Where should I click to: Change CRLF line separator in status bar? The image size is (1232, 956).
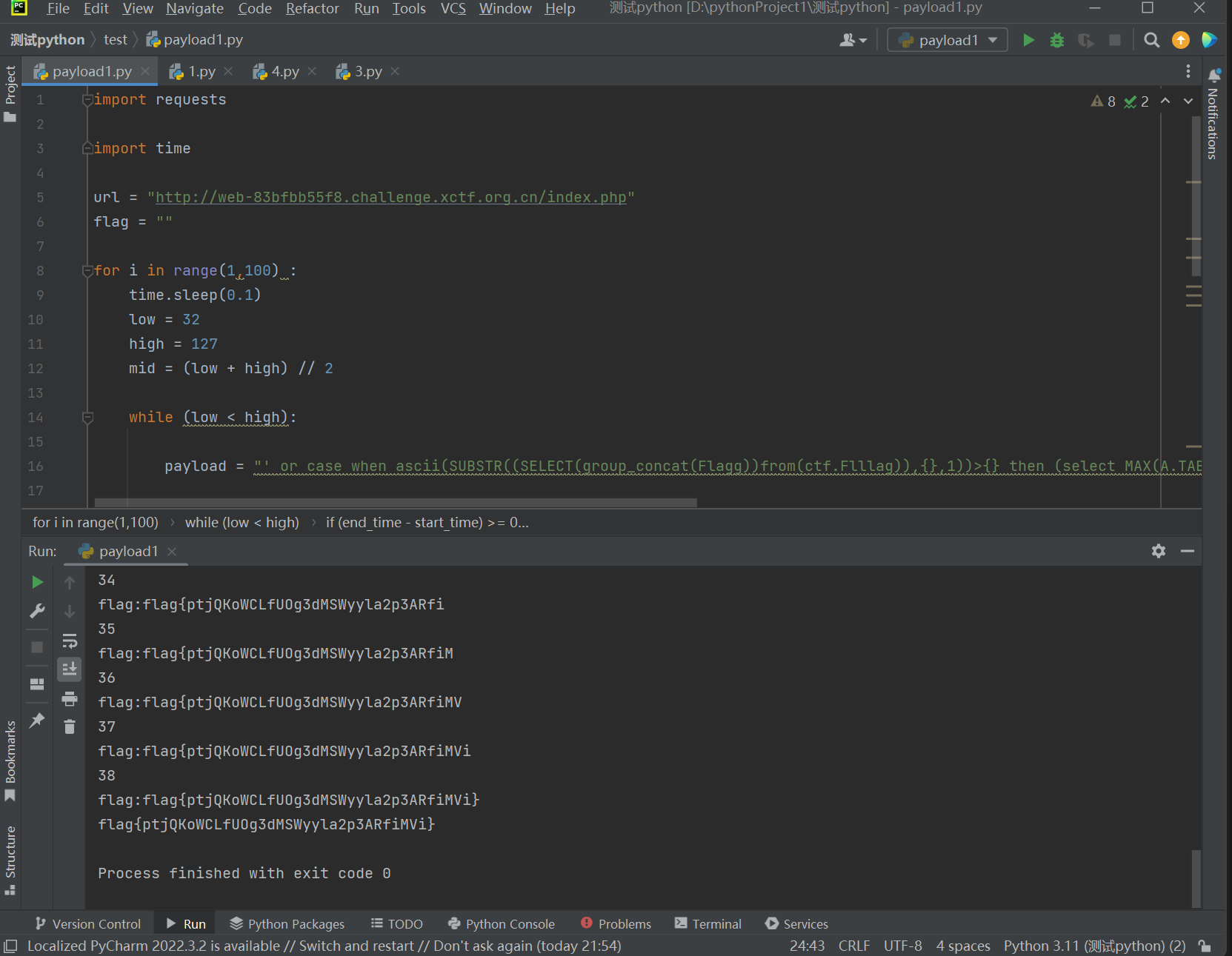[x=854, y=946]
